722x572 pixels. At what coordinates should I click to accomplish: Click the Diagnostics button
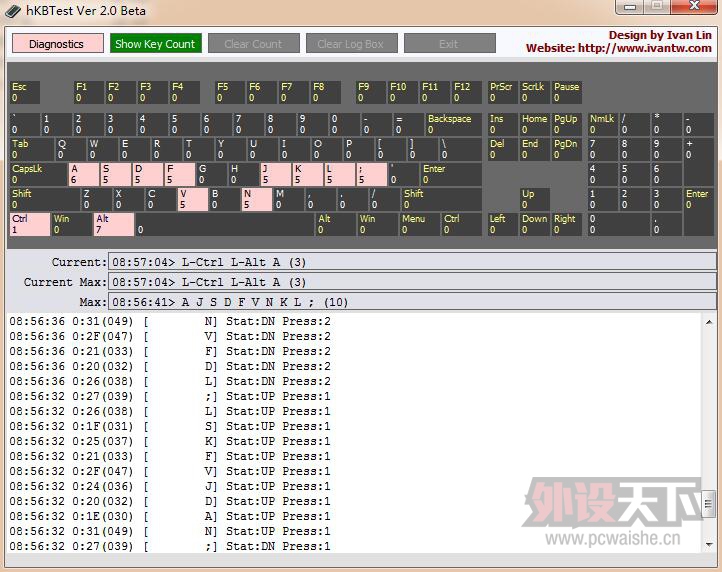[x=57, y=44]
